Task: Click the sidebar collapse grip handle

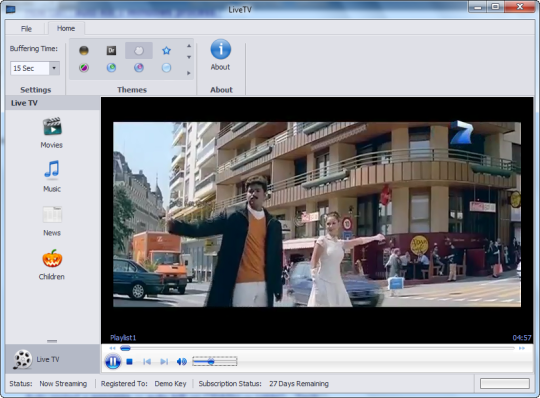Action: point(52,341)
